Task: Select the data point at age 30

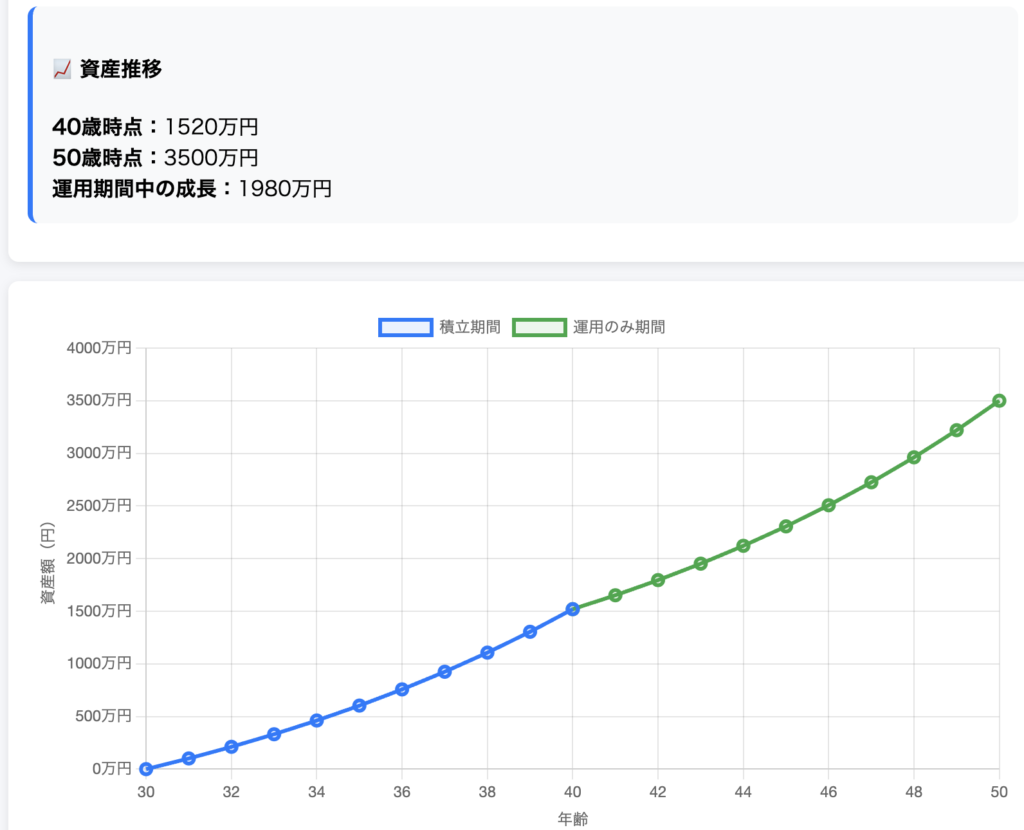Action: [146, 769]
